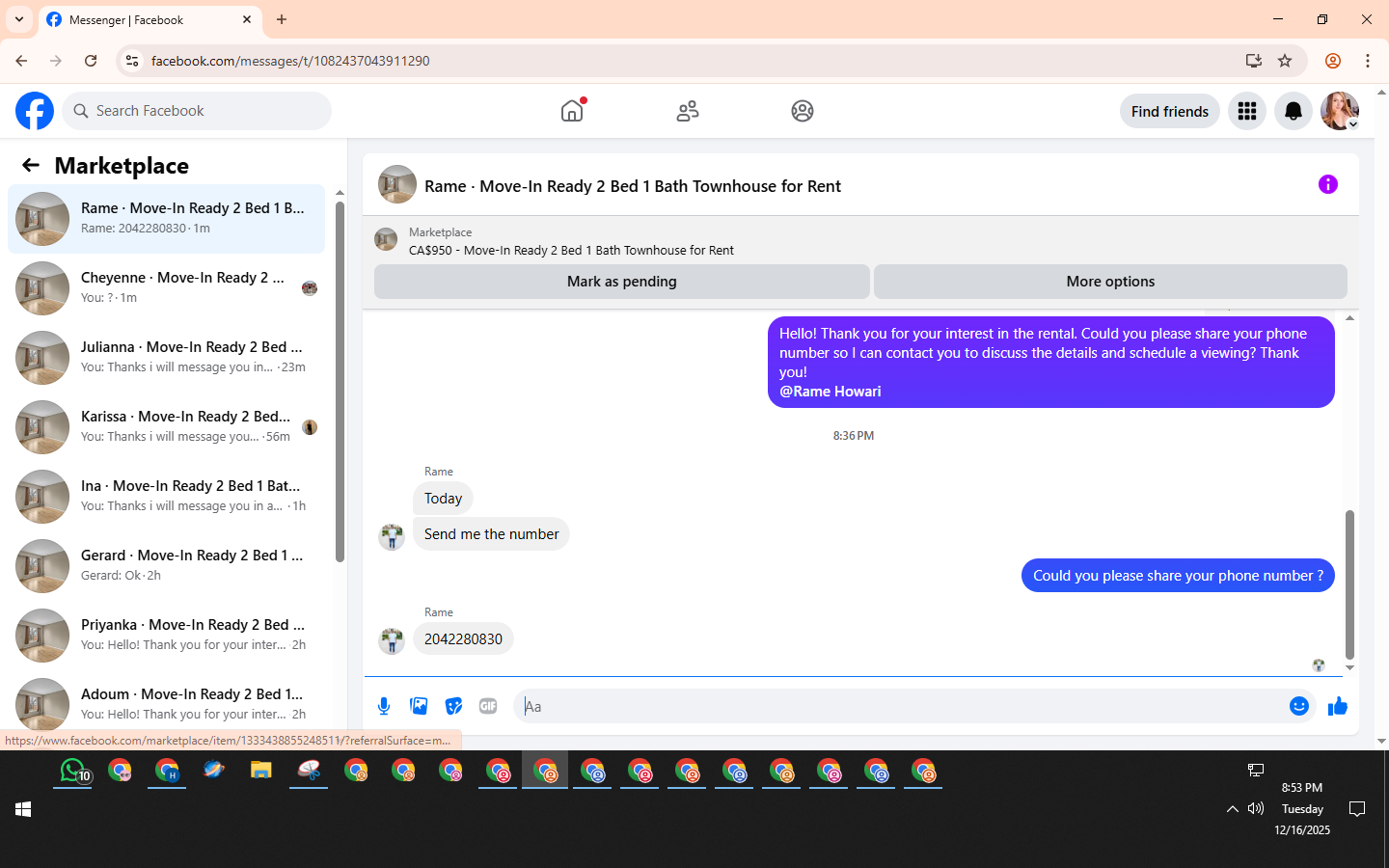1389x868 pixels.
Task: Record a voice clip with microphone icon
Action: point(384,706)
